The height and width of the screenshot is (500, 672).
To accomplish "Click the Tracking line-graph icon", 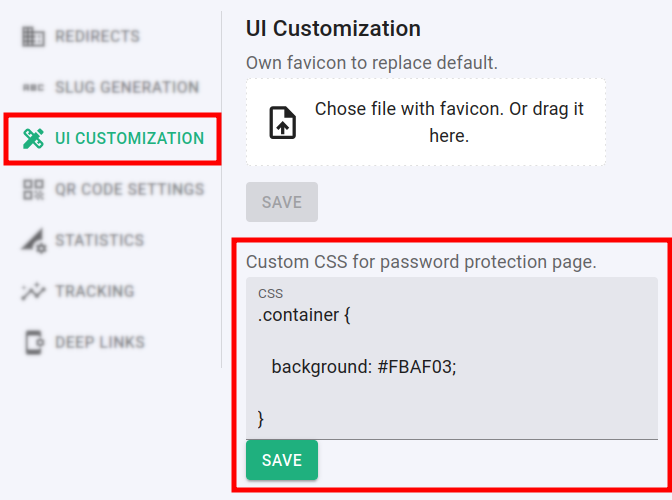I will pos(33,292).
